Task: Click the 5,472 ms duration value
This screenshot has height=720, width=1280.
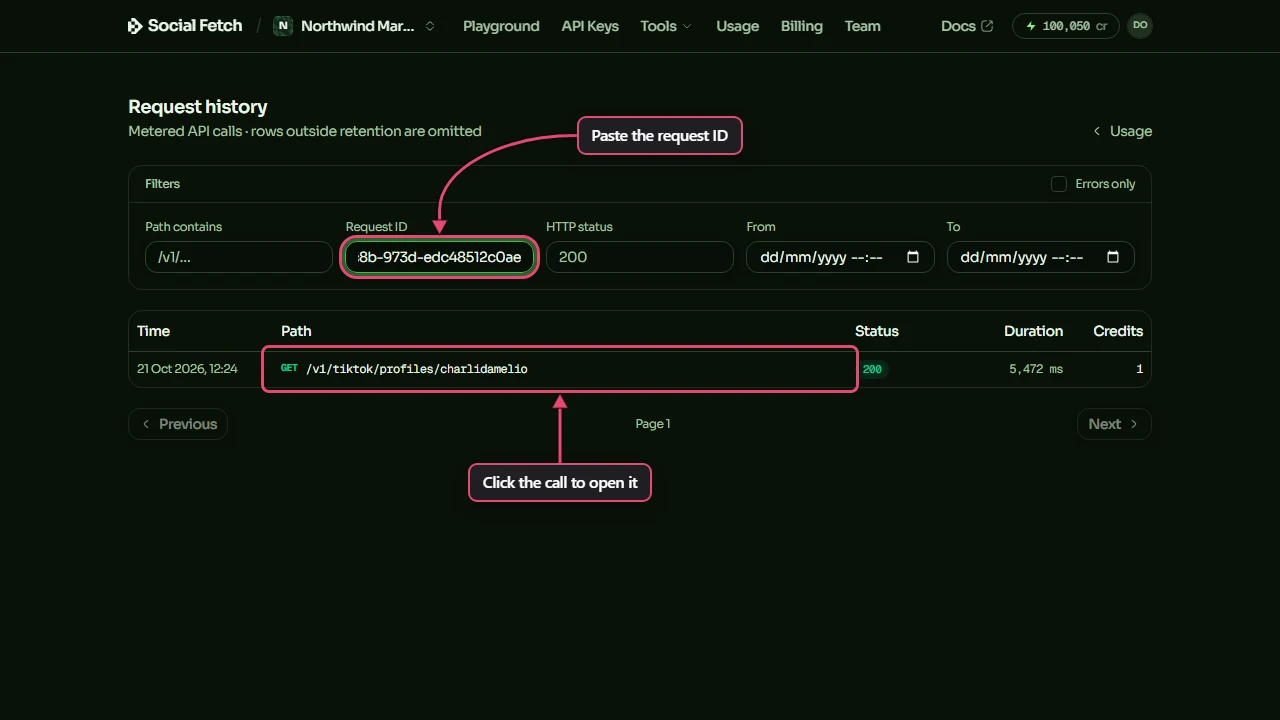Action: point(1036,369)
